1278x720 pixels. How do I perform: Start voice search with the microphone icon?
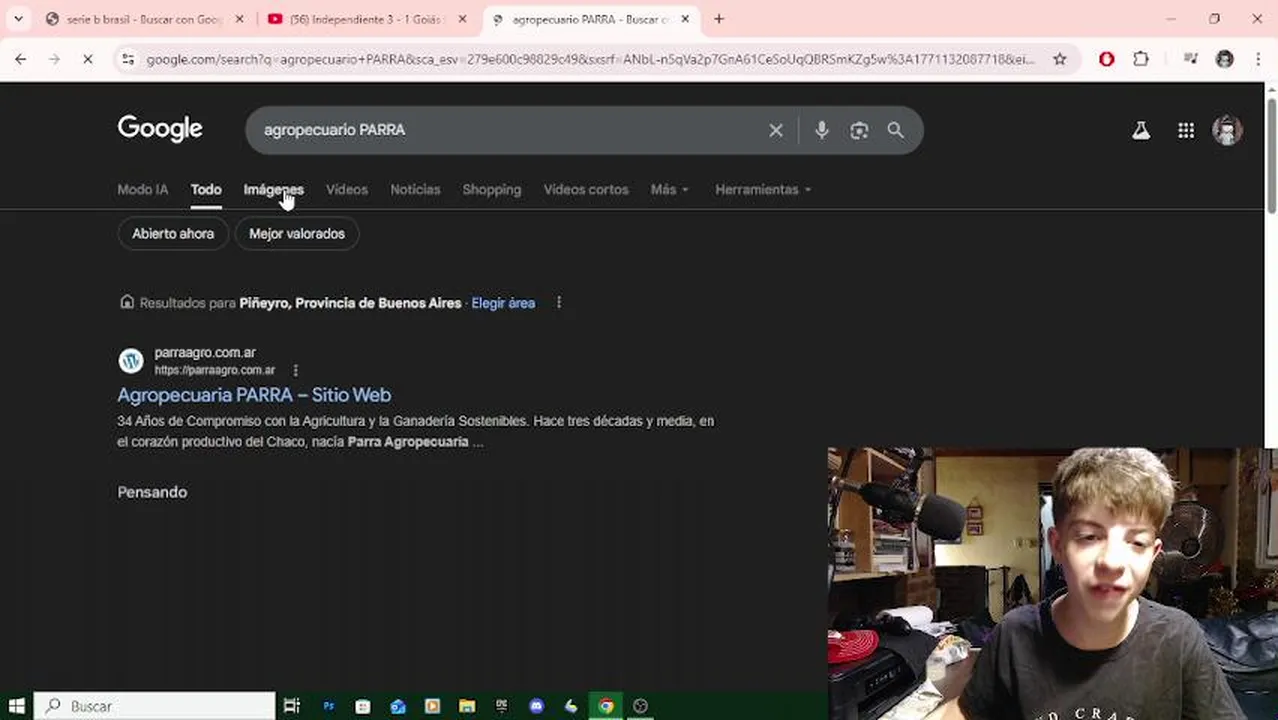coord(822,130)
